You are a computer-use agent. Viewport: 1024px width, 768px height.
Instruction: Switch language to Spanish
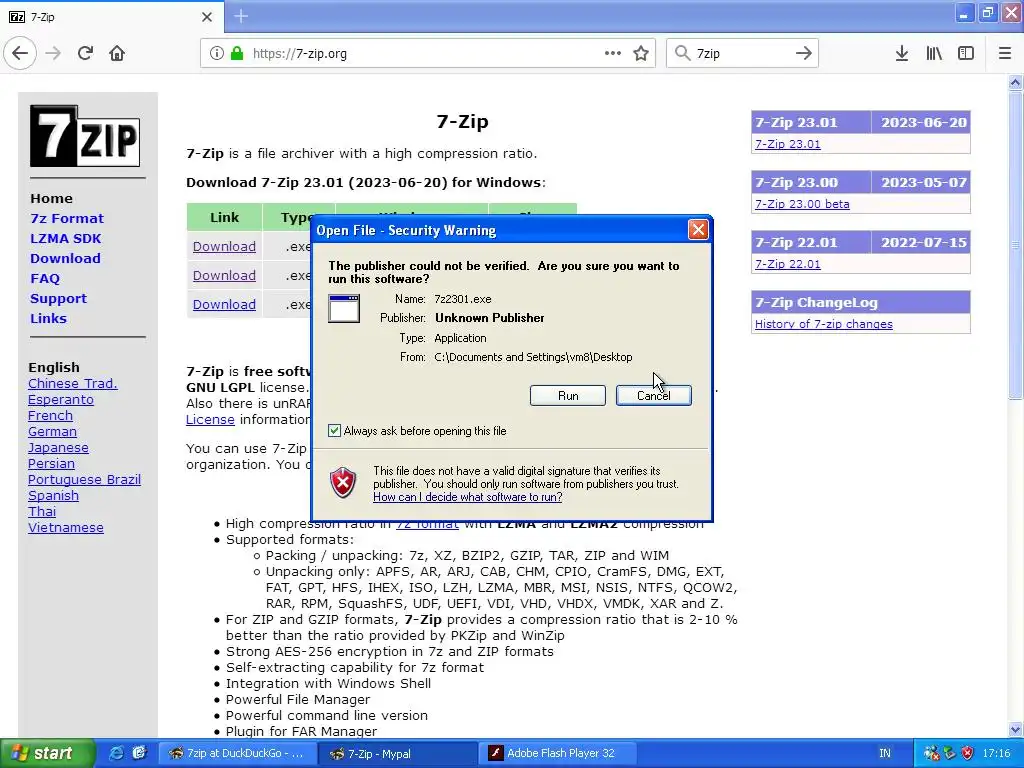click(54, 496)
